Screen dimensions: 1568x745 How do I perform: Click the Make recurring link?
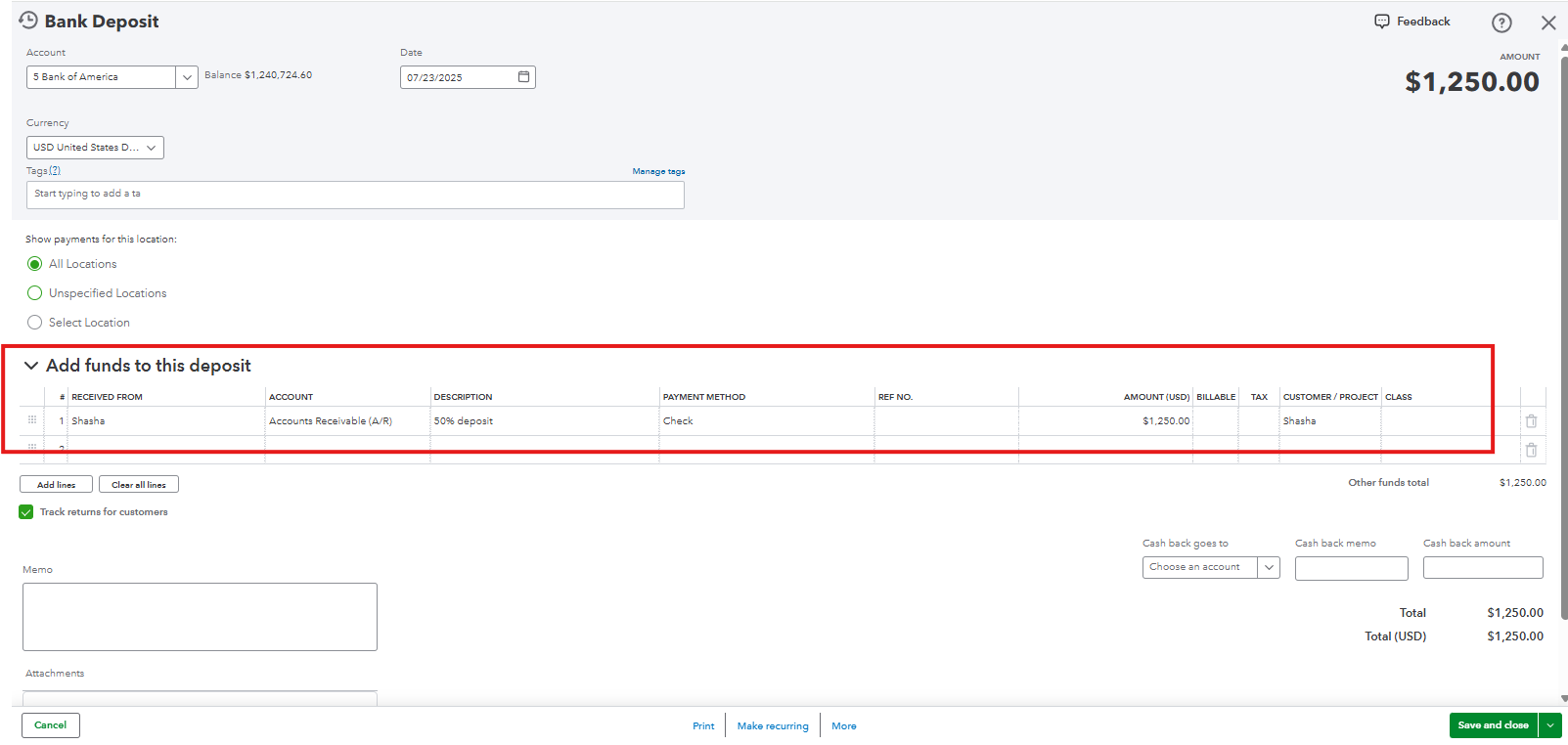(x=773, y=726)
